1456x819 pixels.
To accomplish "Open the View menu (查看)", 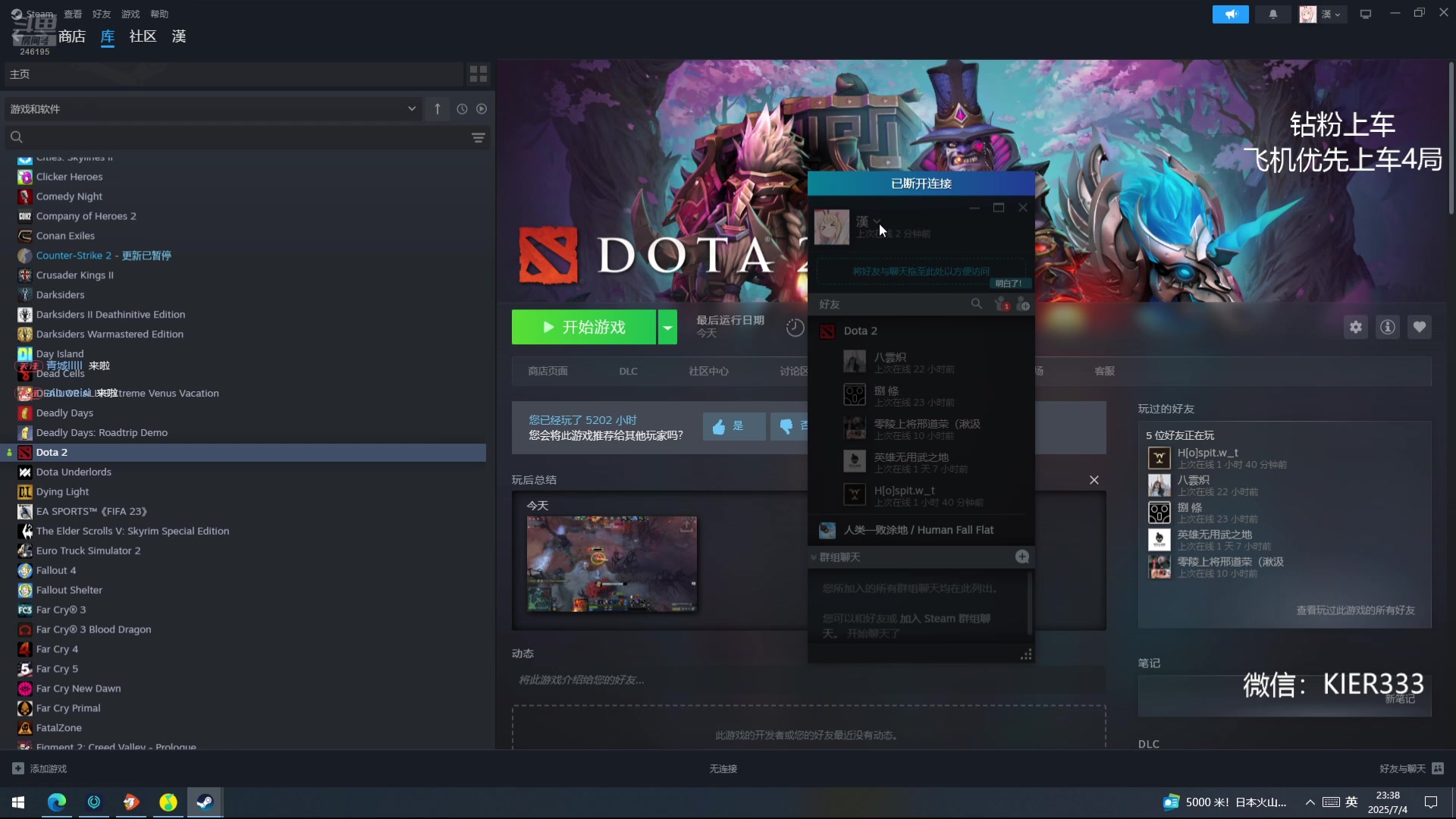I will tap(73, 14).
